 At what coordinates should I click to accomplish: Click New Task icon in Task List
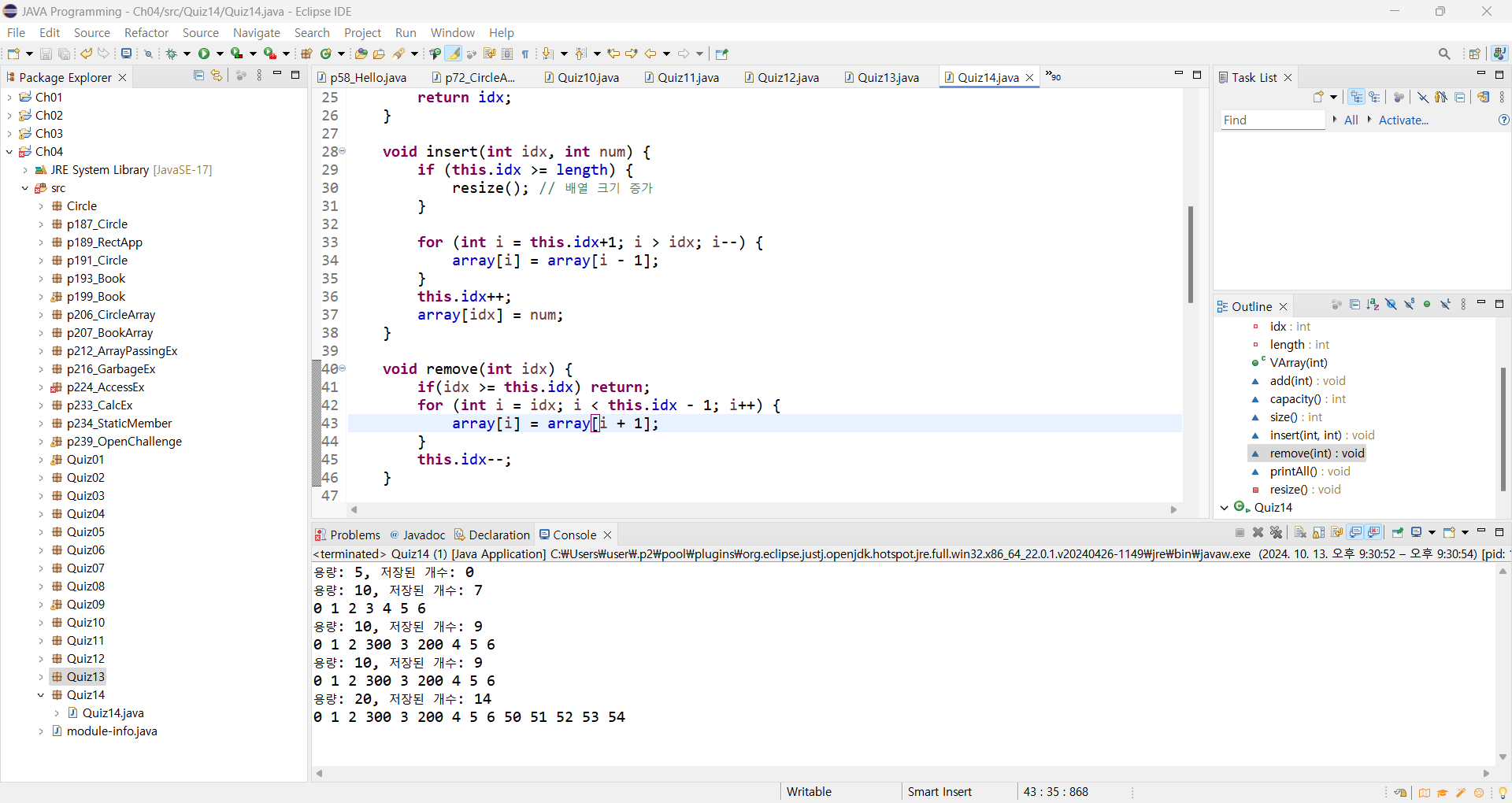click(1318, 97)
